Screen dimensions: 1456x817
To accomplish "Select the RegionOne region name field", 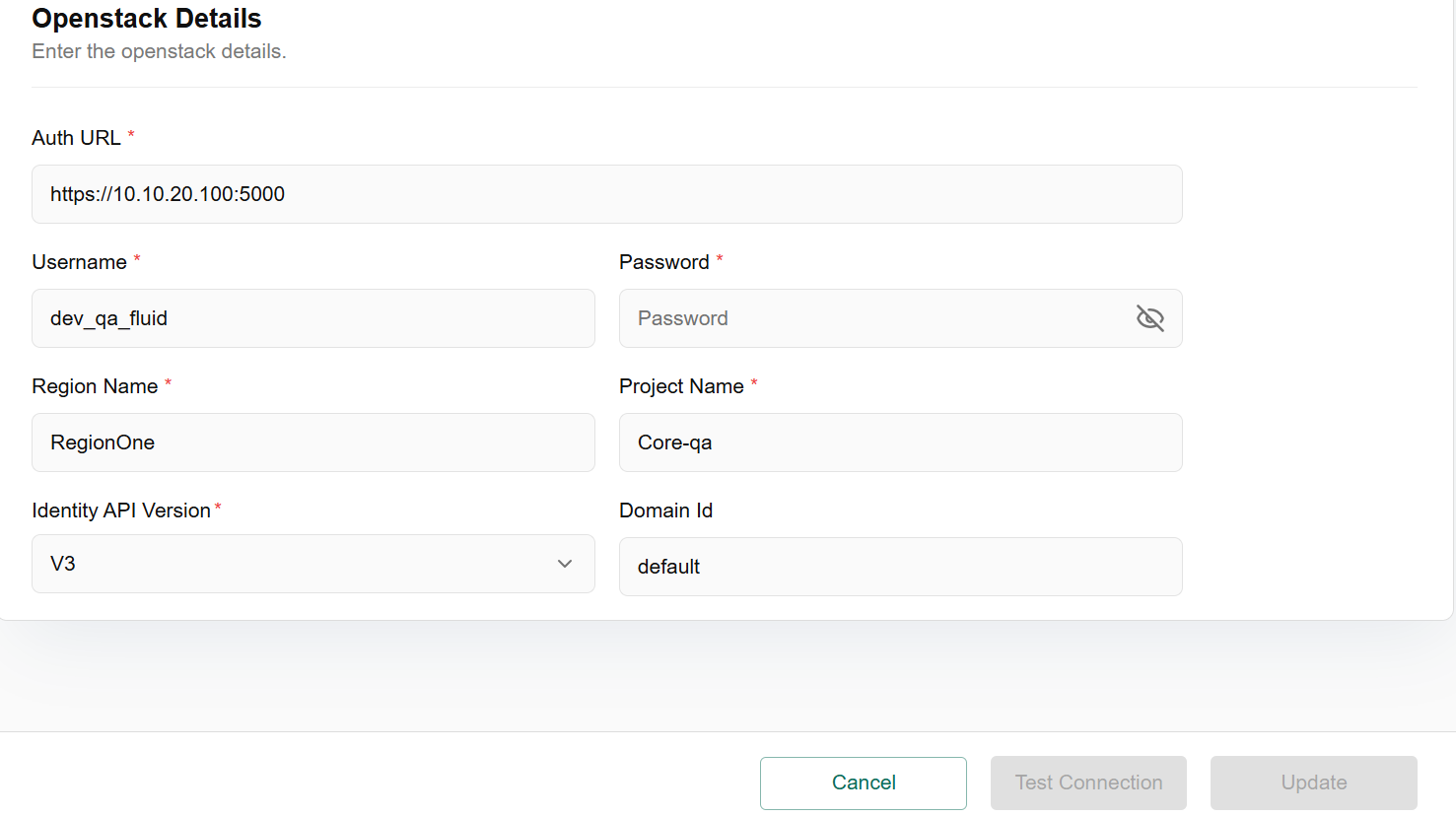I will (x=312, y=443).
